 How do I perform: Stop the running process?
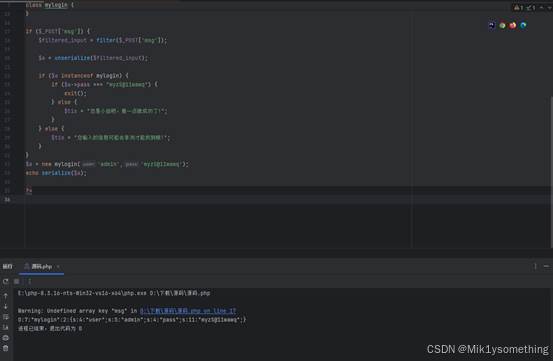click(x=17, y=281)
